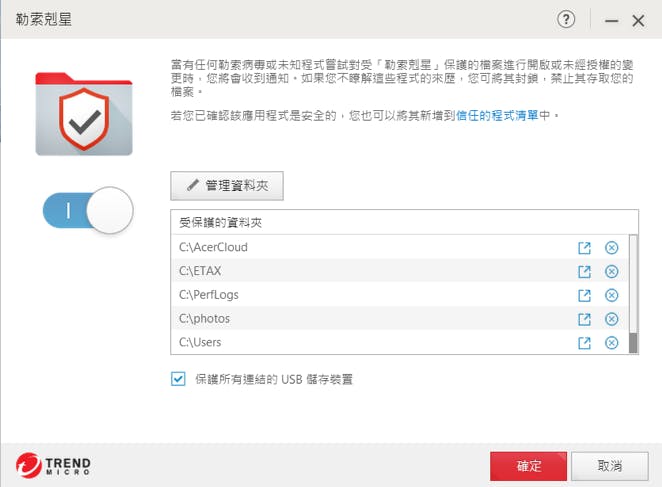Viewport: 662px width, 487px height.
Task: Remove C:\Users from protected folders
Action: (612, 343)
